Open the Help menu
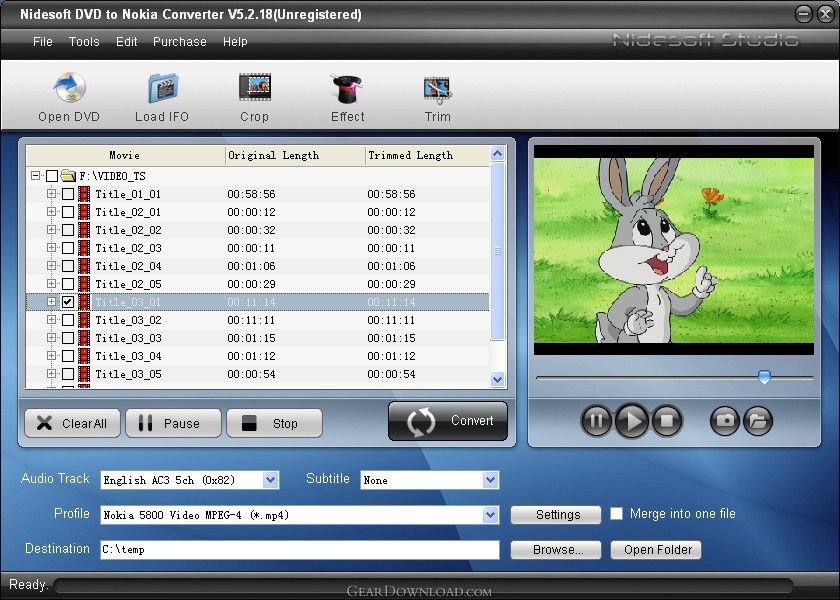The height and width of the screenshot is (600, 840). (235, 42)
